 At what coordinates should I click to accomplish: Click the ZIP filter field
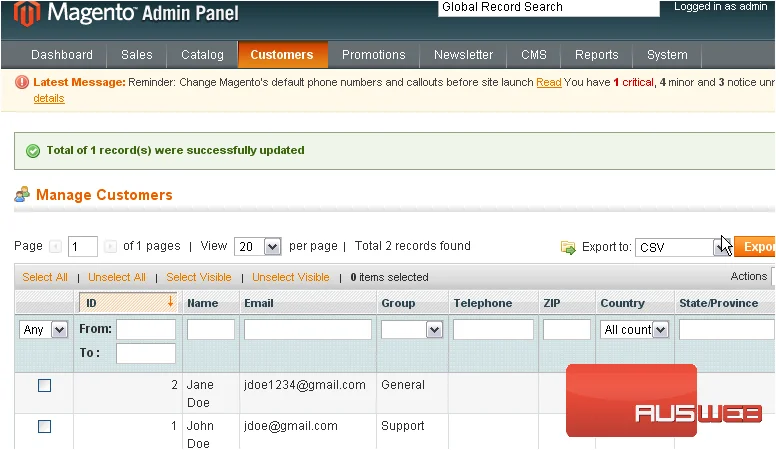click(567, 329)
